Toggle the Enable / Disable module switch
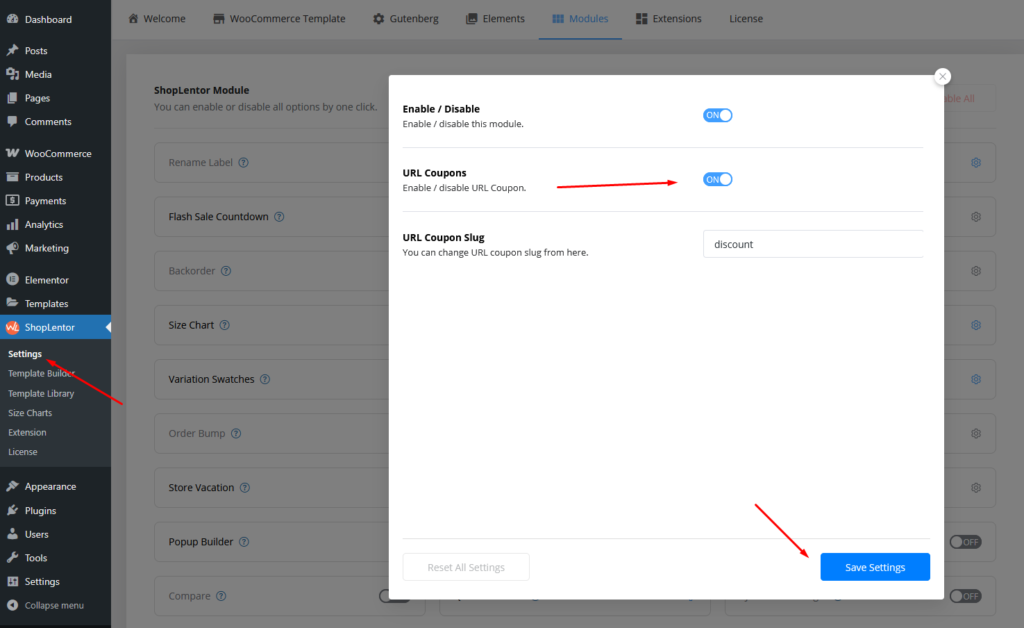Screen dimensions: 1024x628 click(717, 115)
